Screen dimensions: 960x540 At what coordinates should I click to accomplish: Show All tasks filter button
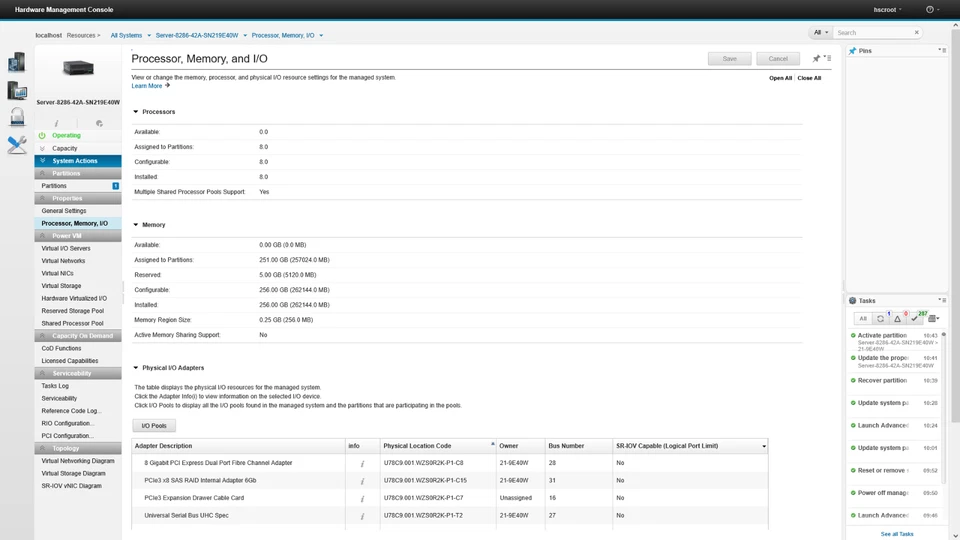(863, 318)
